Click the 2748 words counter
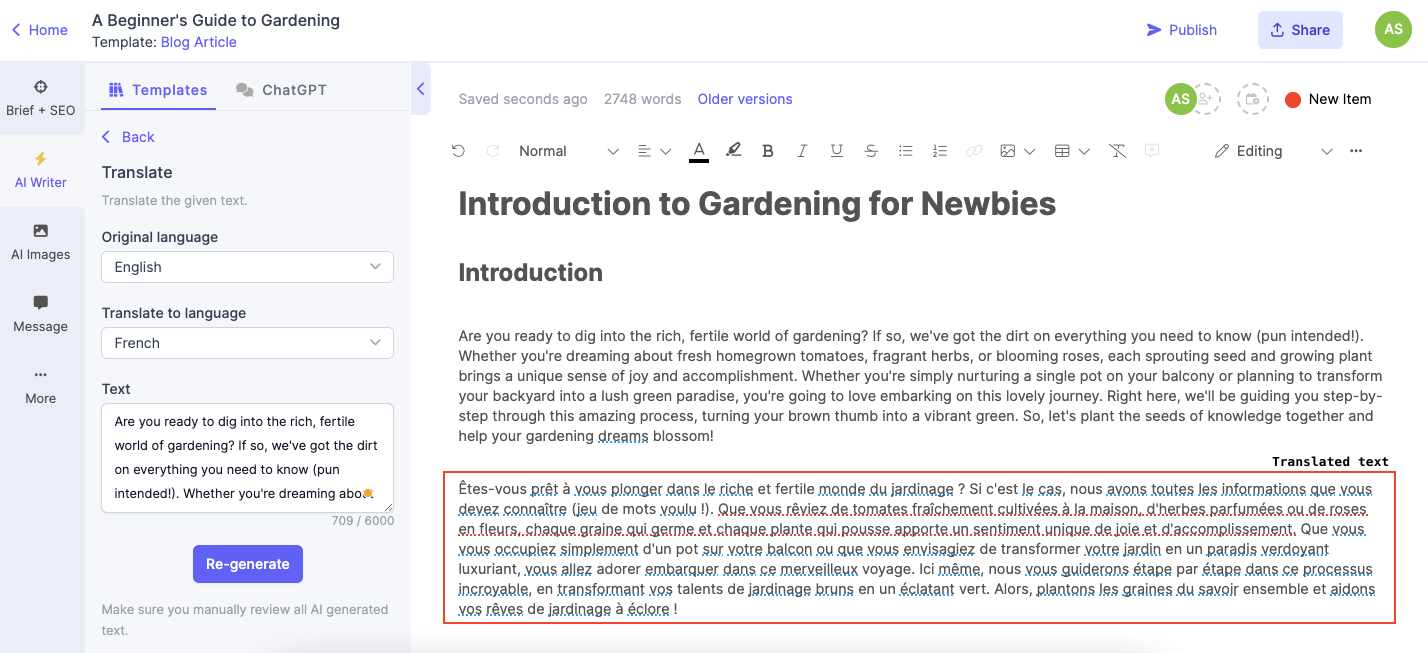 pyautogui.click(x=642, y=99)
